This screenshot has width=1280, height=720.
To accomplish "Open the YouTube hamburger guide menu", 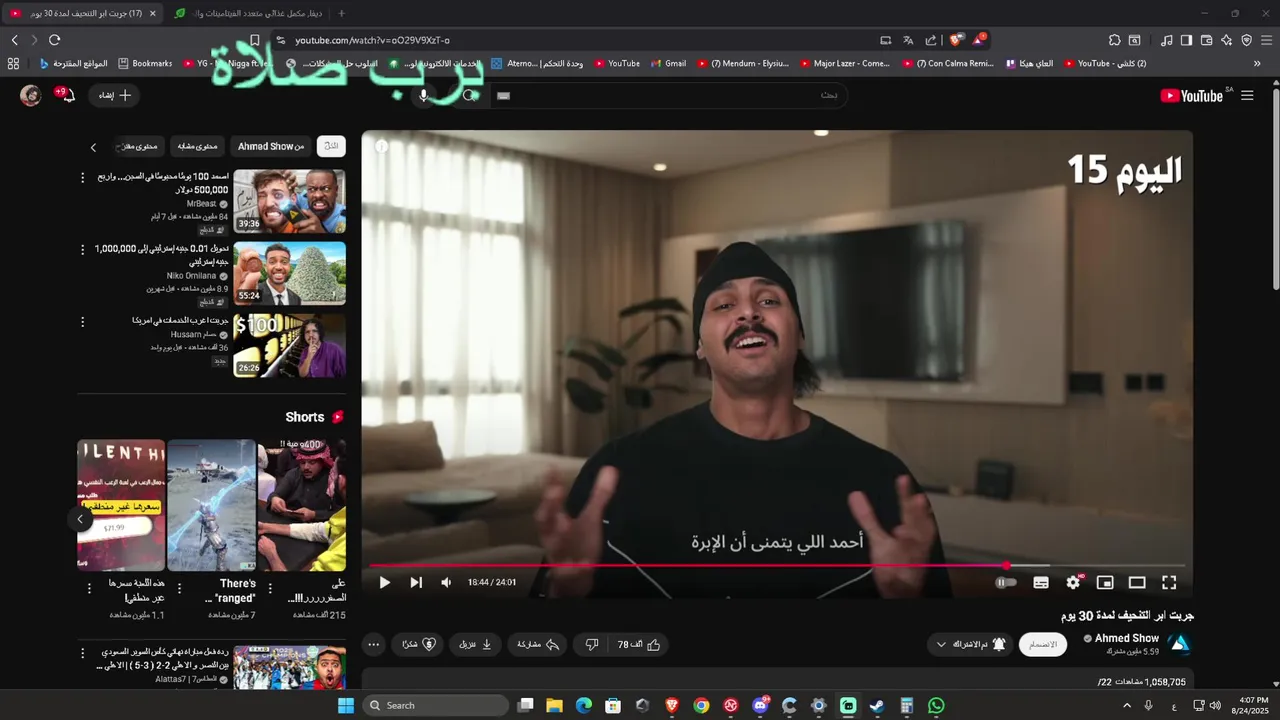I will click(x=1247, y=95).
